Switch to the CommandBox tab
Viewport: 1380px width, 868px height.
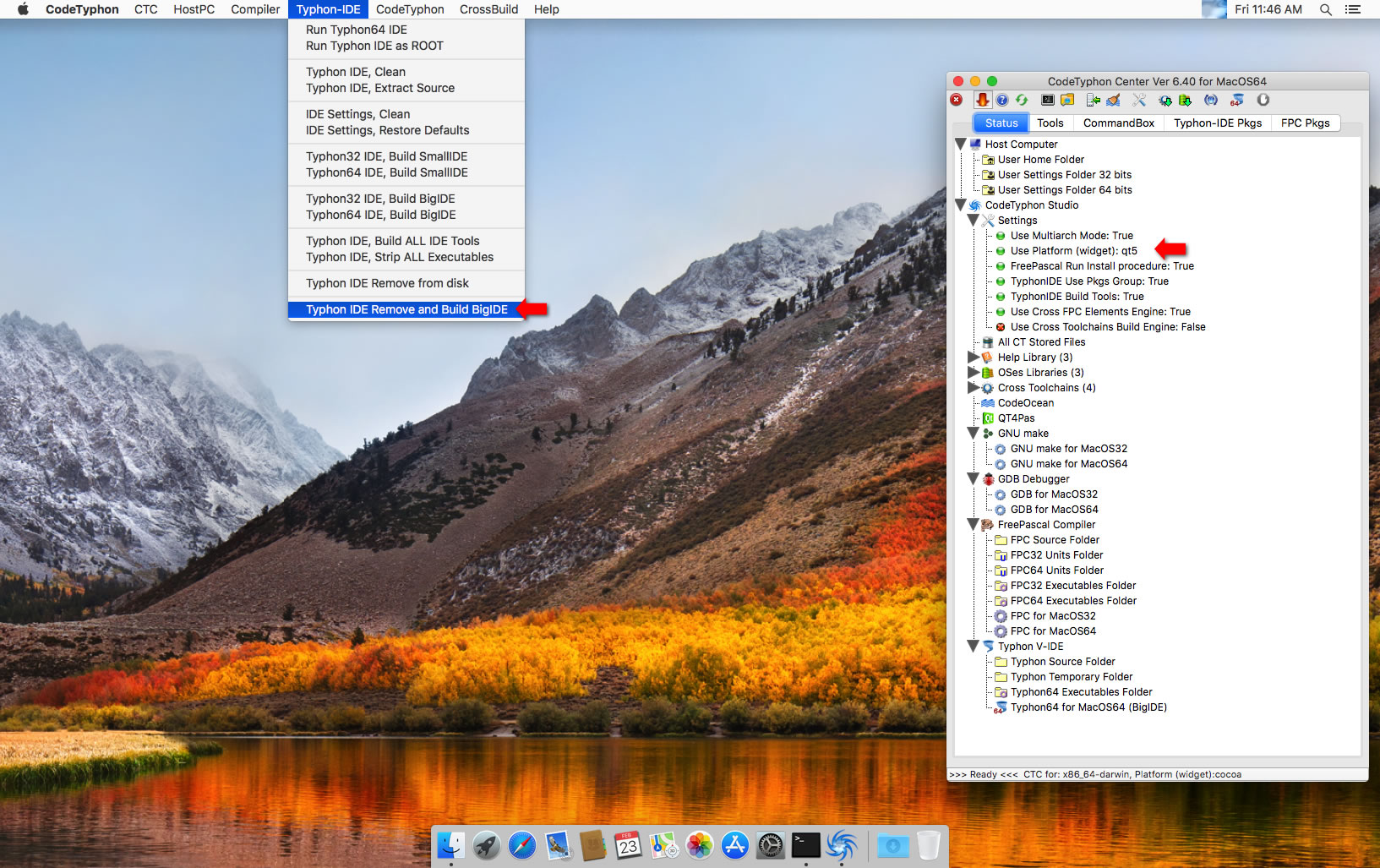(1119, 123)
